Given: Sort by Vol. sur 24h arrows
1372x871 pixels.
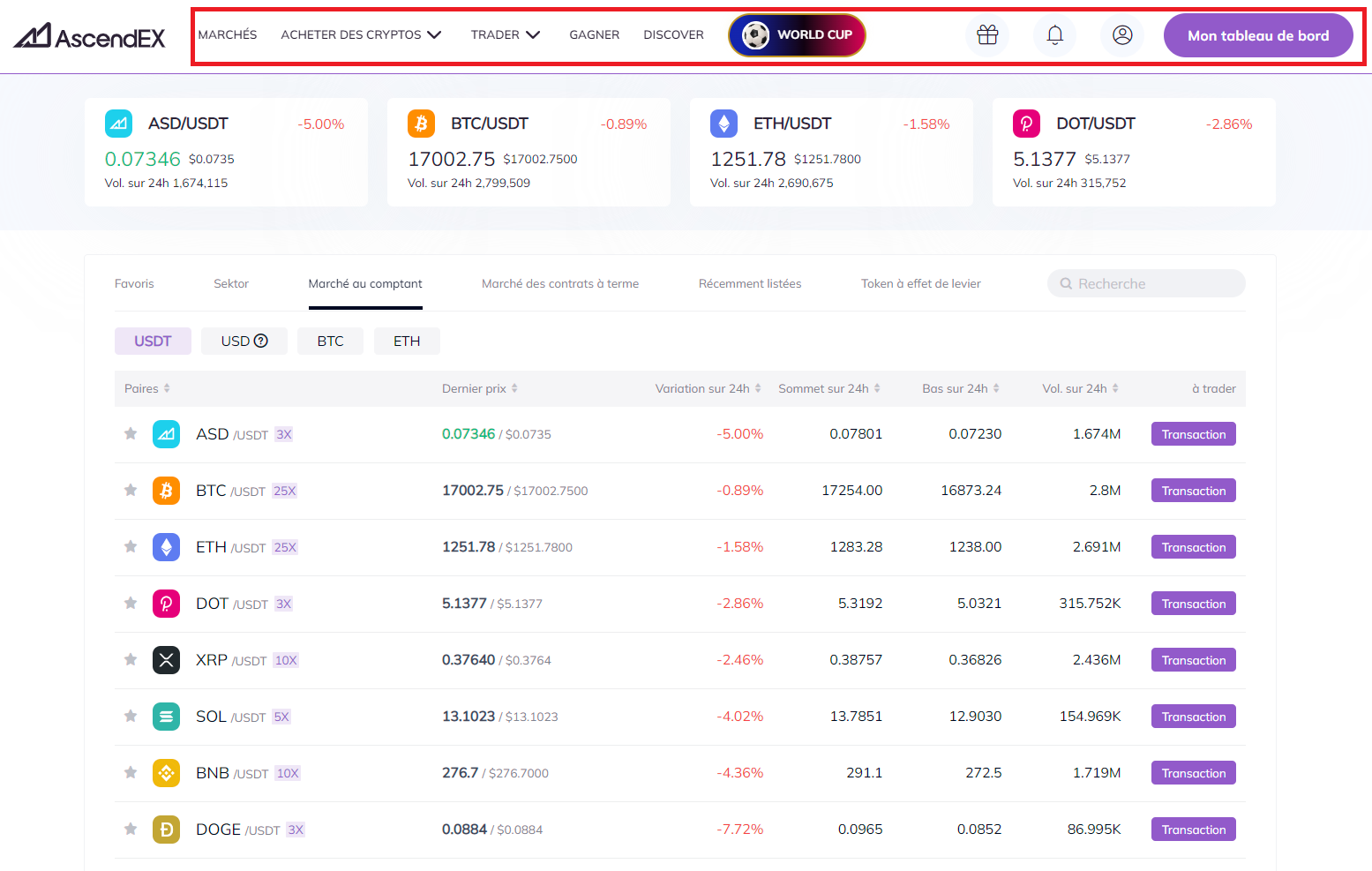Looking at the screenshot, I should coord(1115,388).
